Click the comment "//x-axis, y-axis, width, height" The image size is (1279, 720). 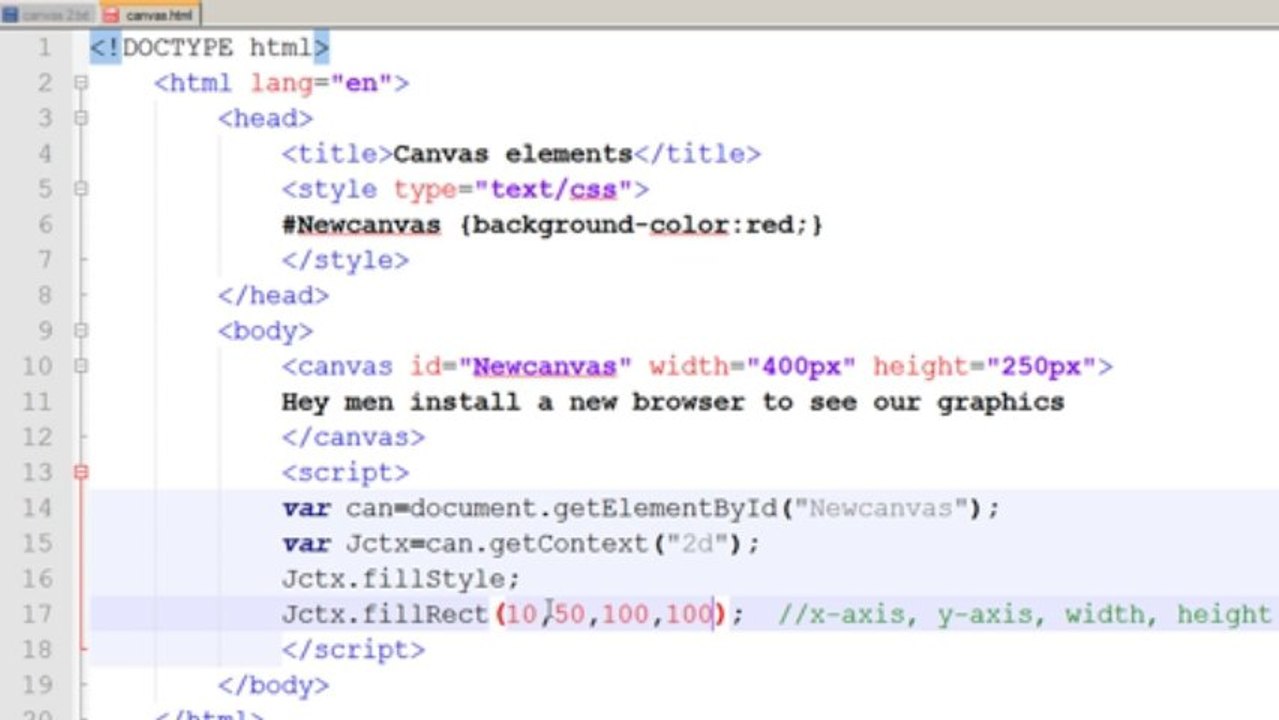(1025, 614)
